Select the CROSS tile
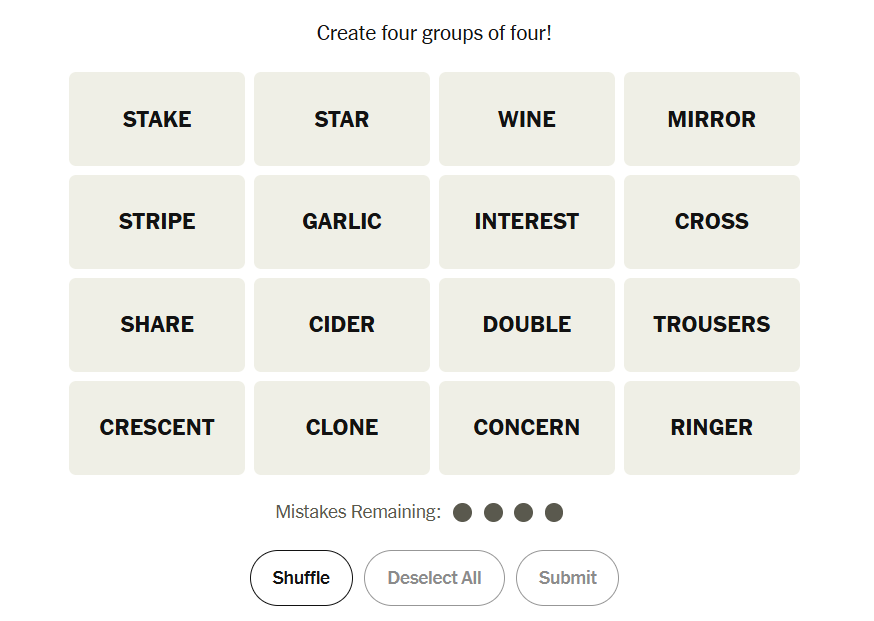Image resolution: width=874 pixels, height=621 pixels. [712, 222]
